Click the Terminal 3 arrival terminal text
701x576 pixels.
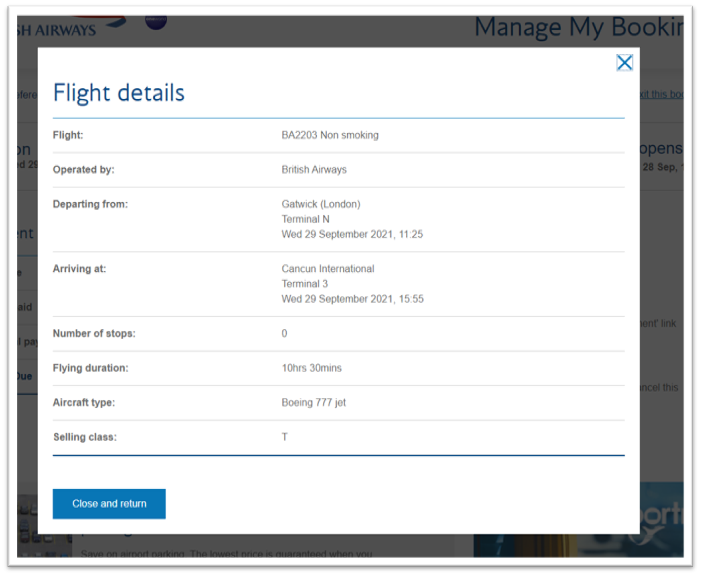[305, 284]
